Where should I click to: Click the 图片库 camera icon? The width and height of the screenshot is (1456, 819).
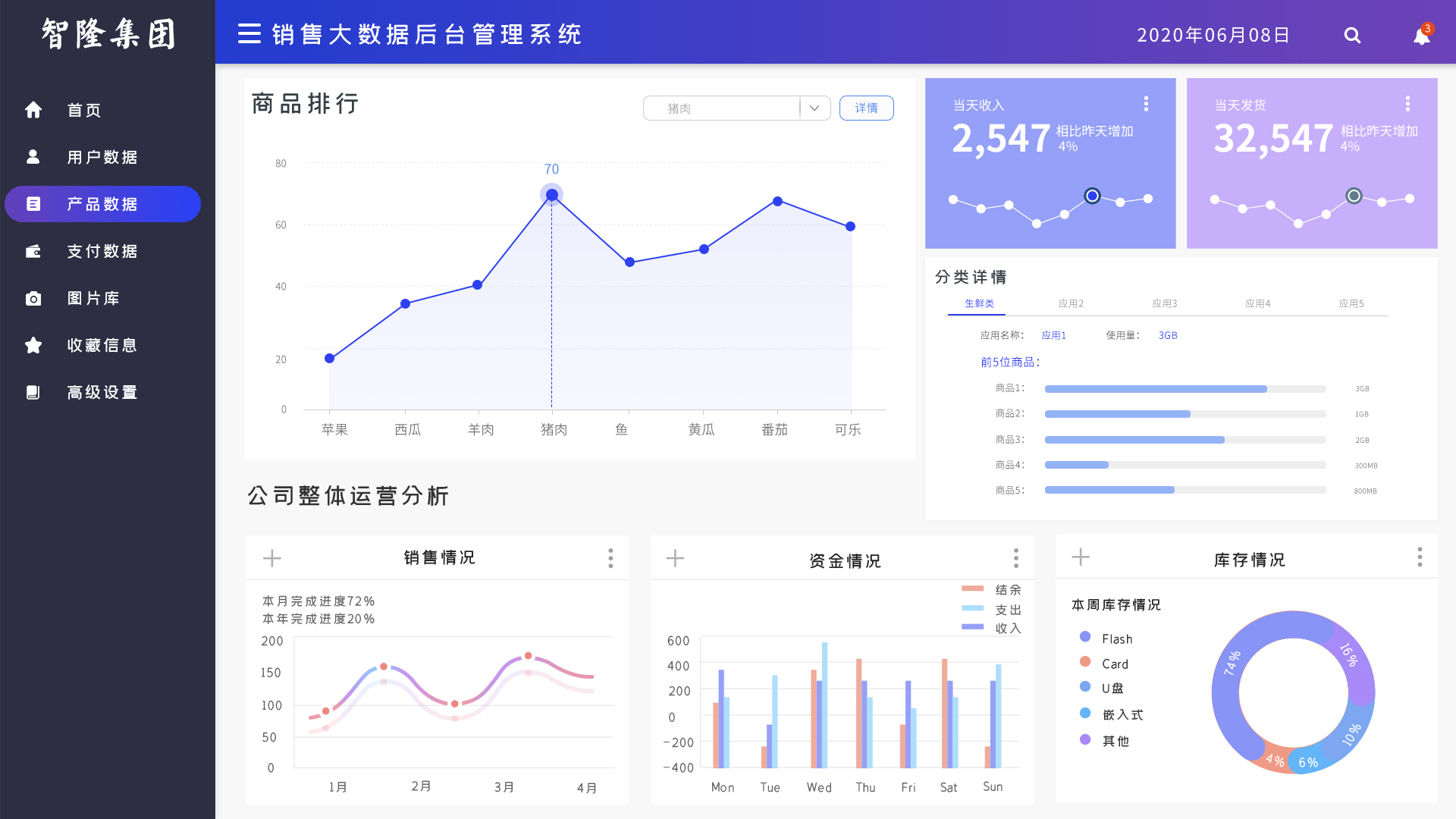(33, 299)
